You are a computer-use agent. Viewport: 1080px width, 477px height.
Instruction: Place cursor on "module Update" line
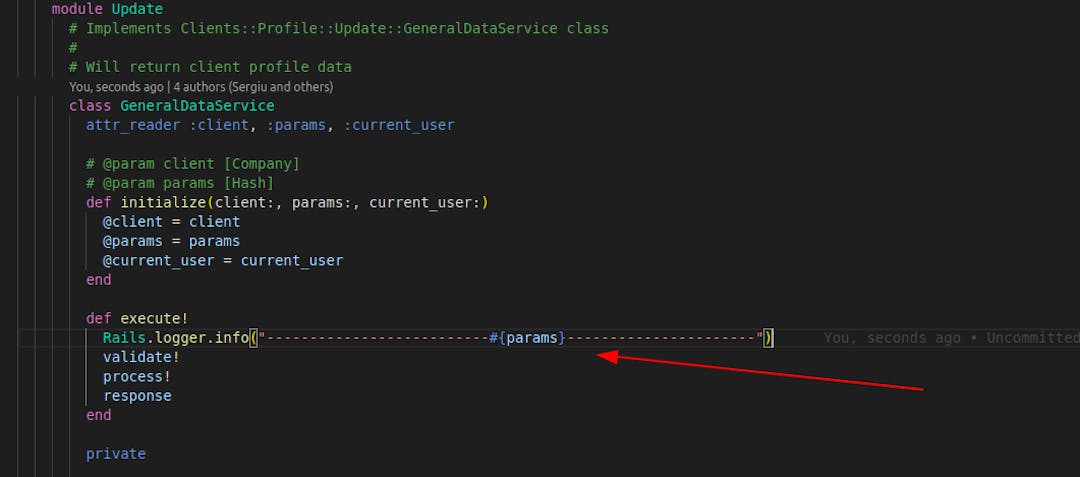(x=107, y=9)
